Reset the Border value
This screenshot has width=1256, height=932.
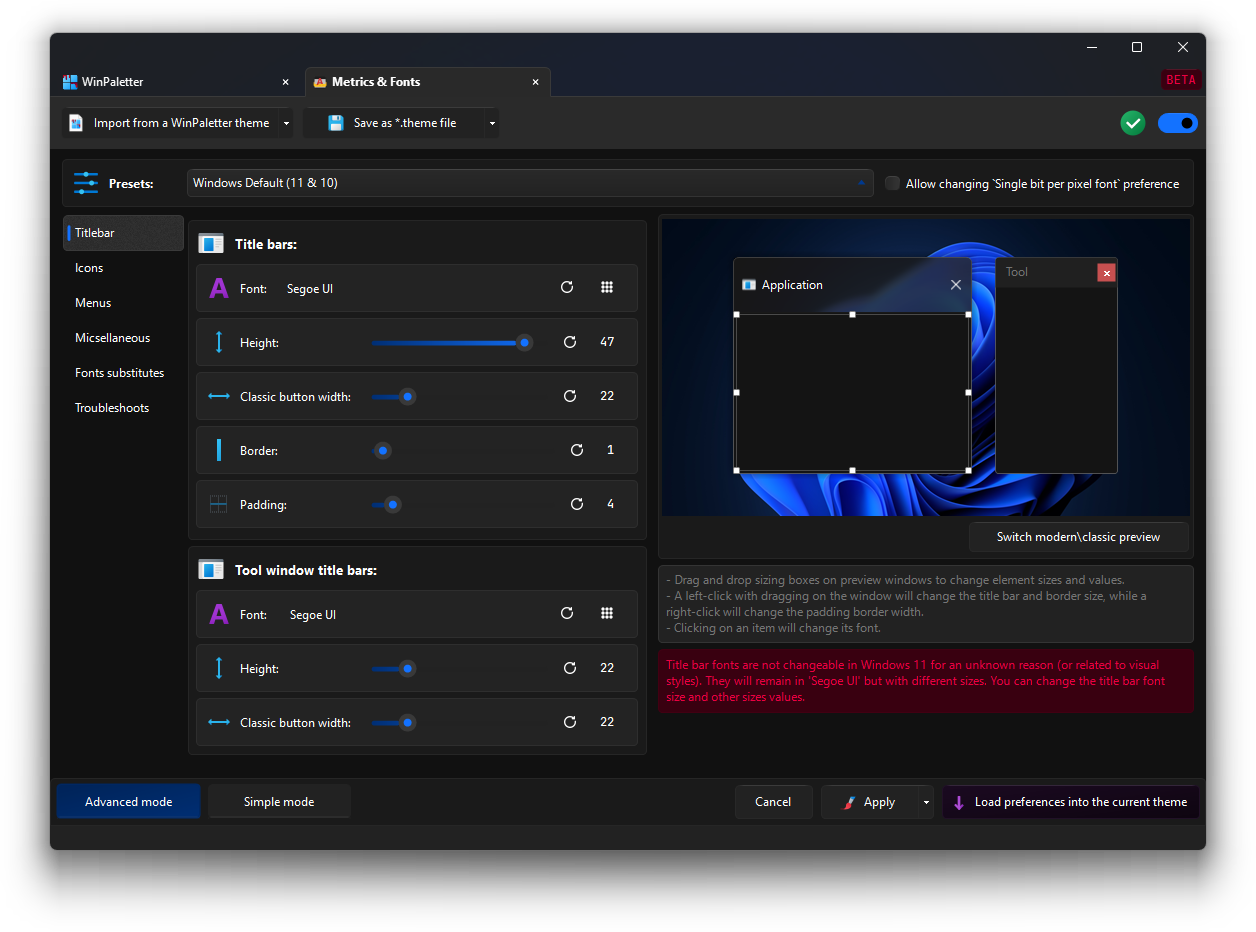(577, 450)
